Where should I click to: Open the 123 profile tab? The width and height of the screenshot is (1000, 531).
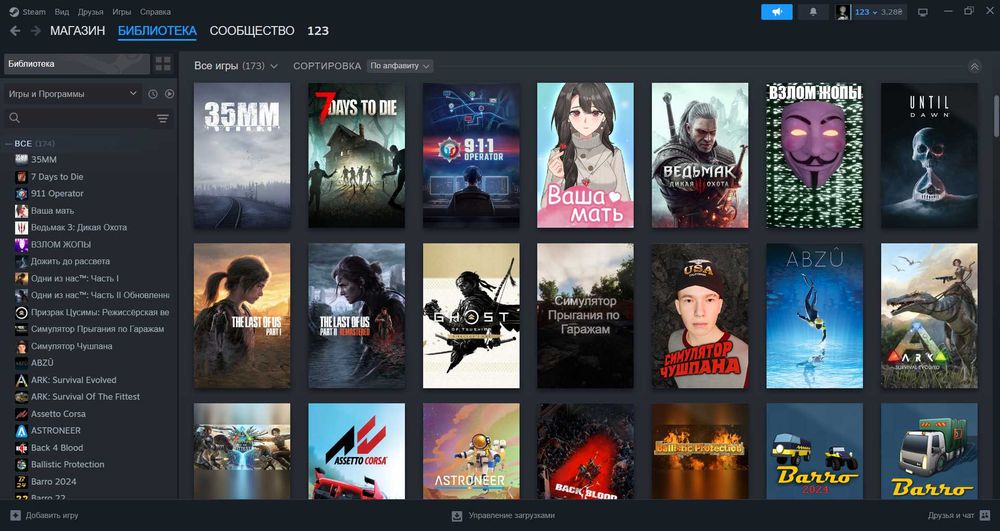(318, 31)
